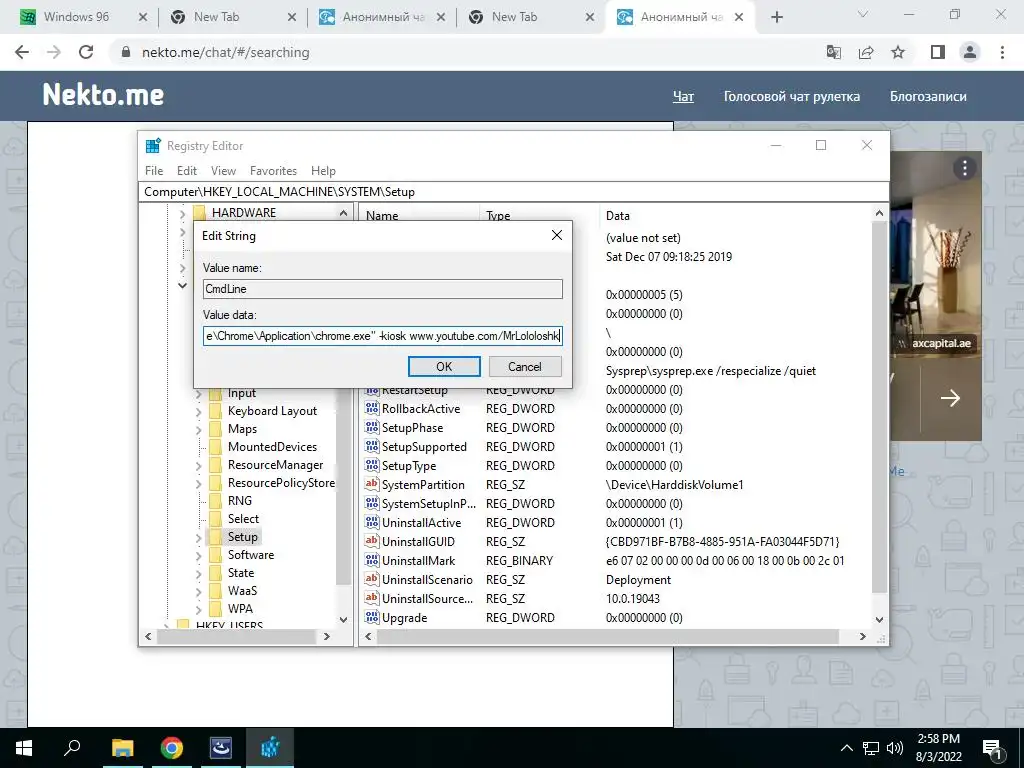
Task: Confirm Edit String with OK
Action: 444,366
